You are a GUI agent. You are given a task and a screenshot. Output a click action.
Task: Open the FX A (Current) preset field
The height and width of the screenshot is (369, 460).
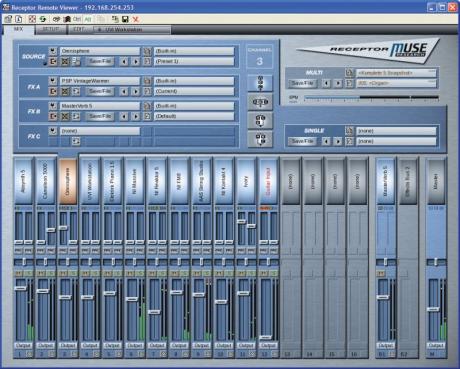click(194, 91)
